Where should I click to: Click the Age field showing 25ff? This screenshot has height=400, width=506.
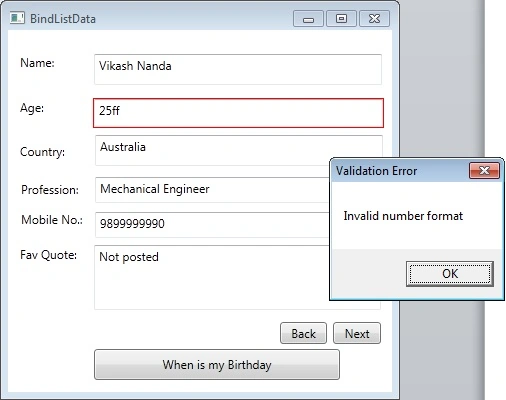(238, 113)
